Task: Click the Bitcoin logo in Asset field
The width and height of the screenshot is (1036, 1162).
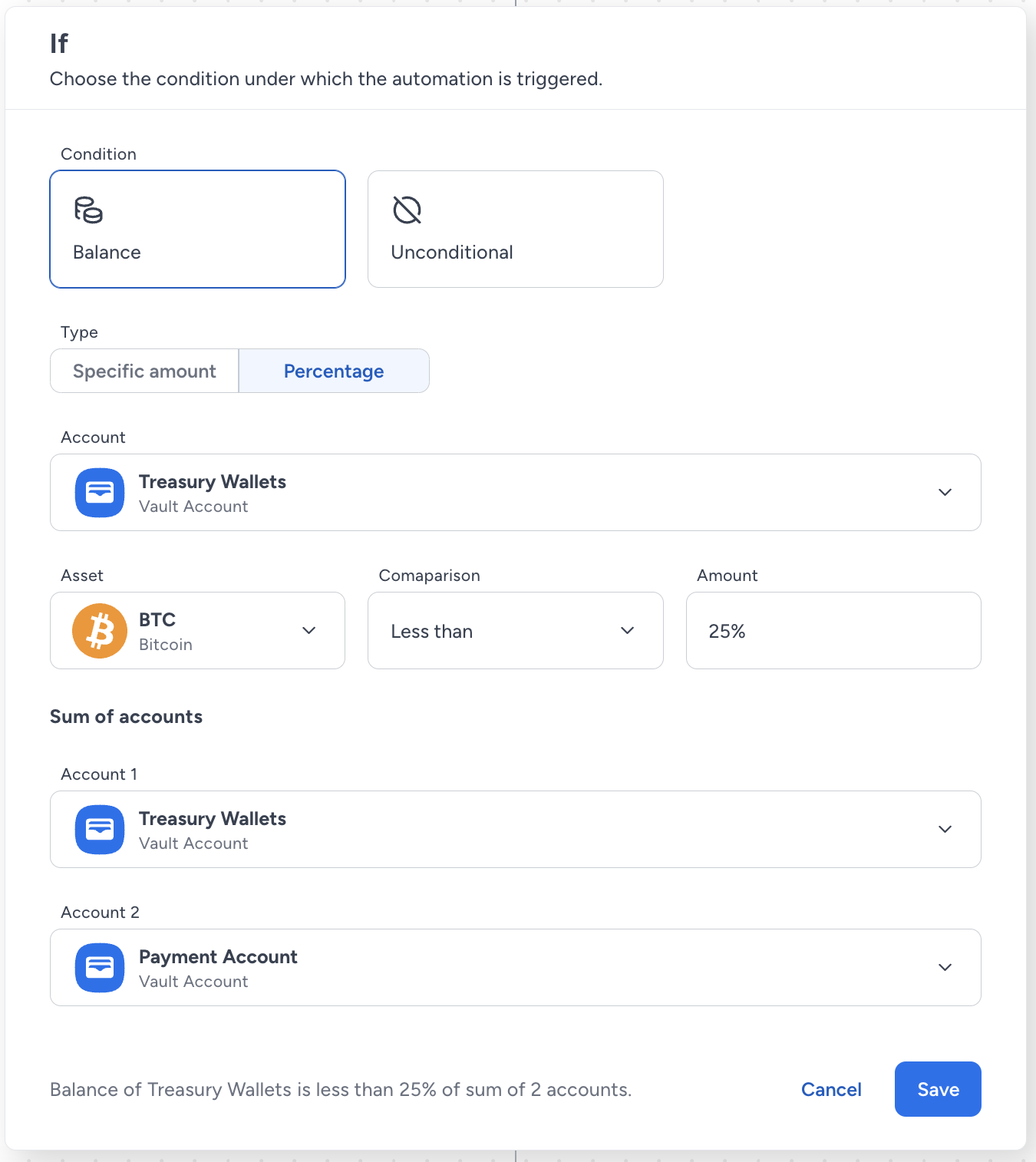Action: pos(100,631)
